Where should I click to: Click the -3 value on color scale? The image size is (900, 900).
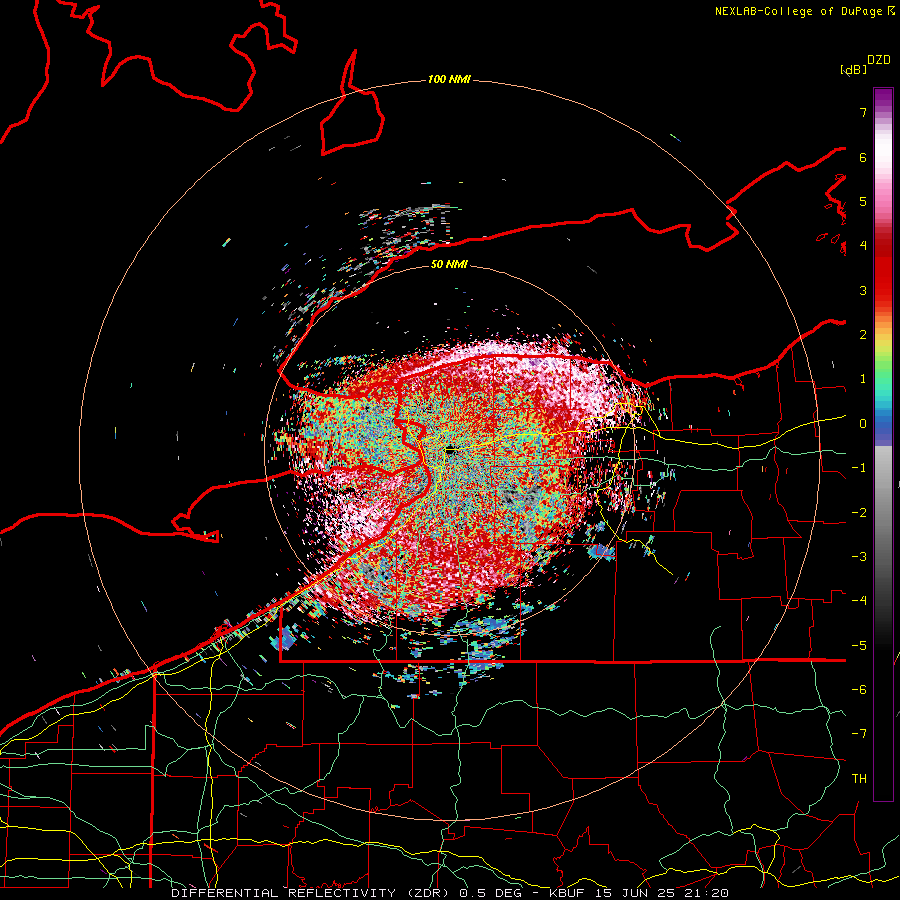pos(859,557)
